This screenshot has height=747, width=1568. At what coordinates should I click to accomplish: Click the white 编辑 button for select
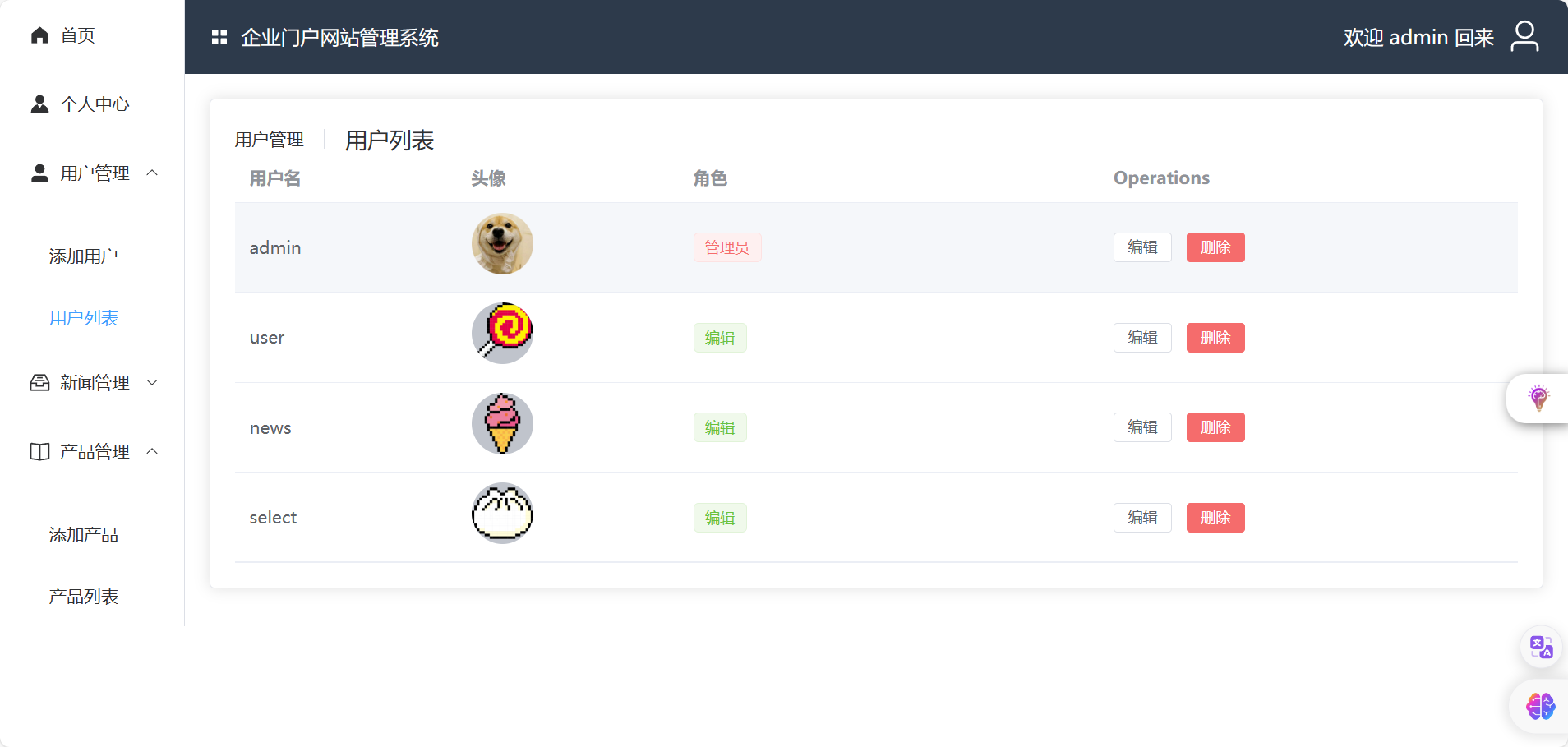(1142, 518)
